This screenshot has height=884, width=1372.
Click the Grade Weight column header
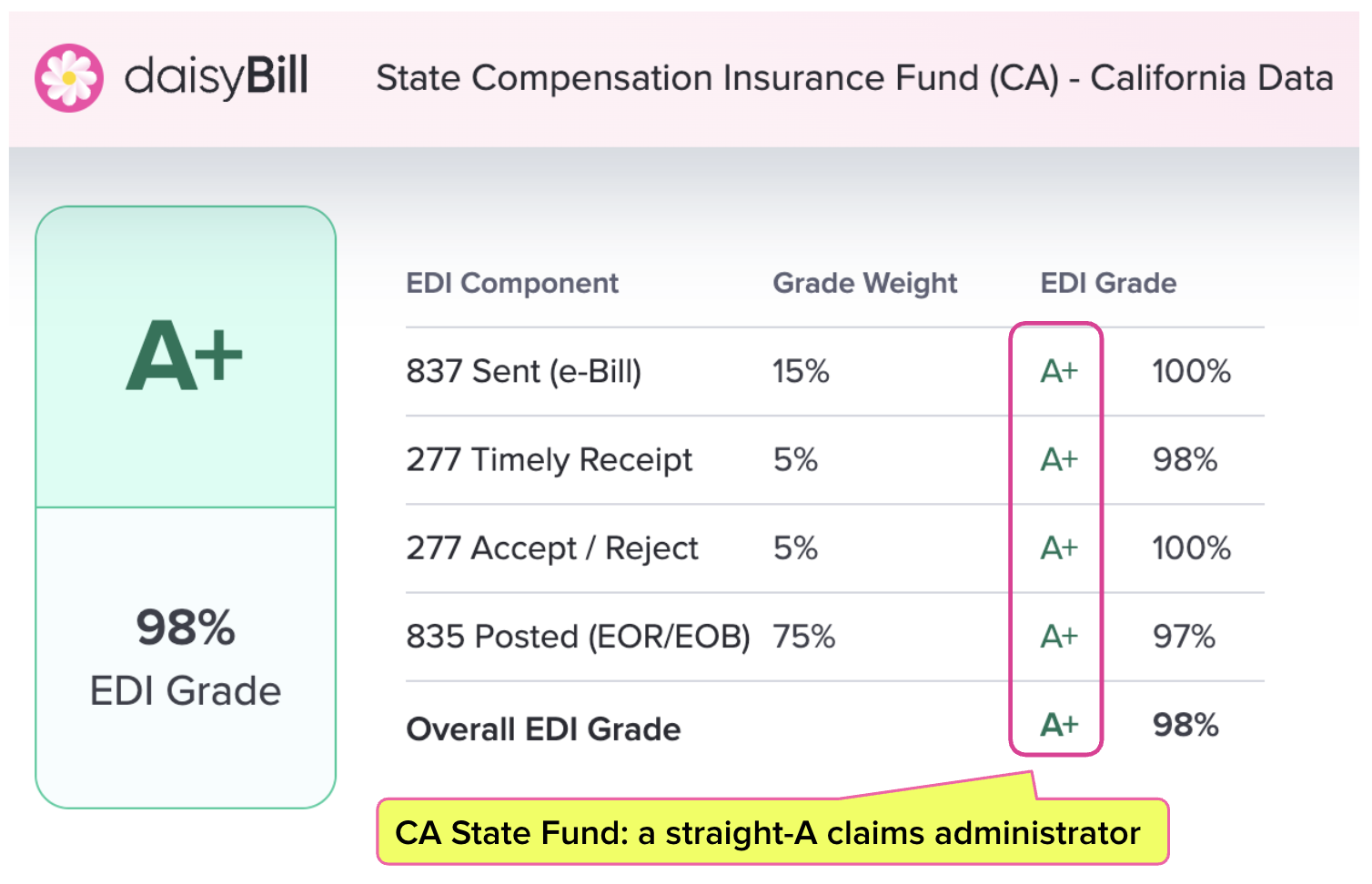click(x=864, y=284)
